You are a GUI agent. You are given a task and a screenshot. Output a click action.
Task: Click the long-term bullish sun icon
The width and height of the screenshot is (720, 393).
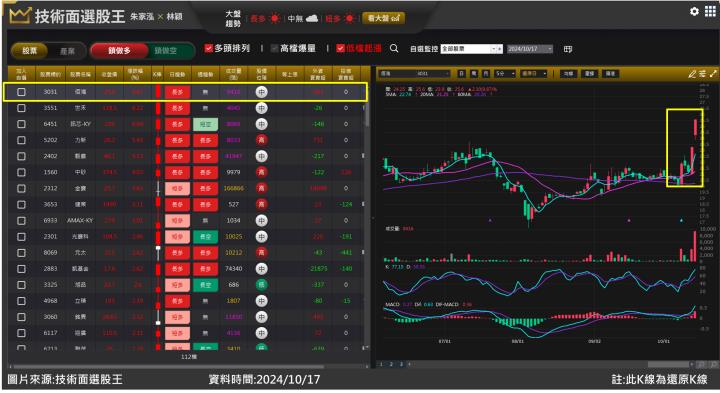click(x=275, y=18)
